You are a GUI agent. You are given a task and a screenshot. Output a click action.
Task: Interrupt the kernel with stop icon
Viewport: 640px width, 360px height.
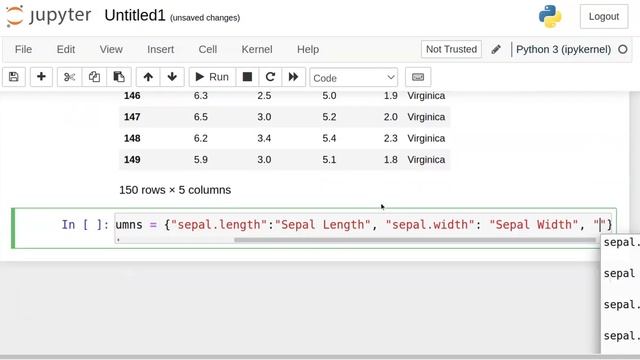[247, 77]
